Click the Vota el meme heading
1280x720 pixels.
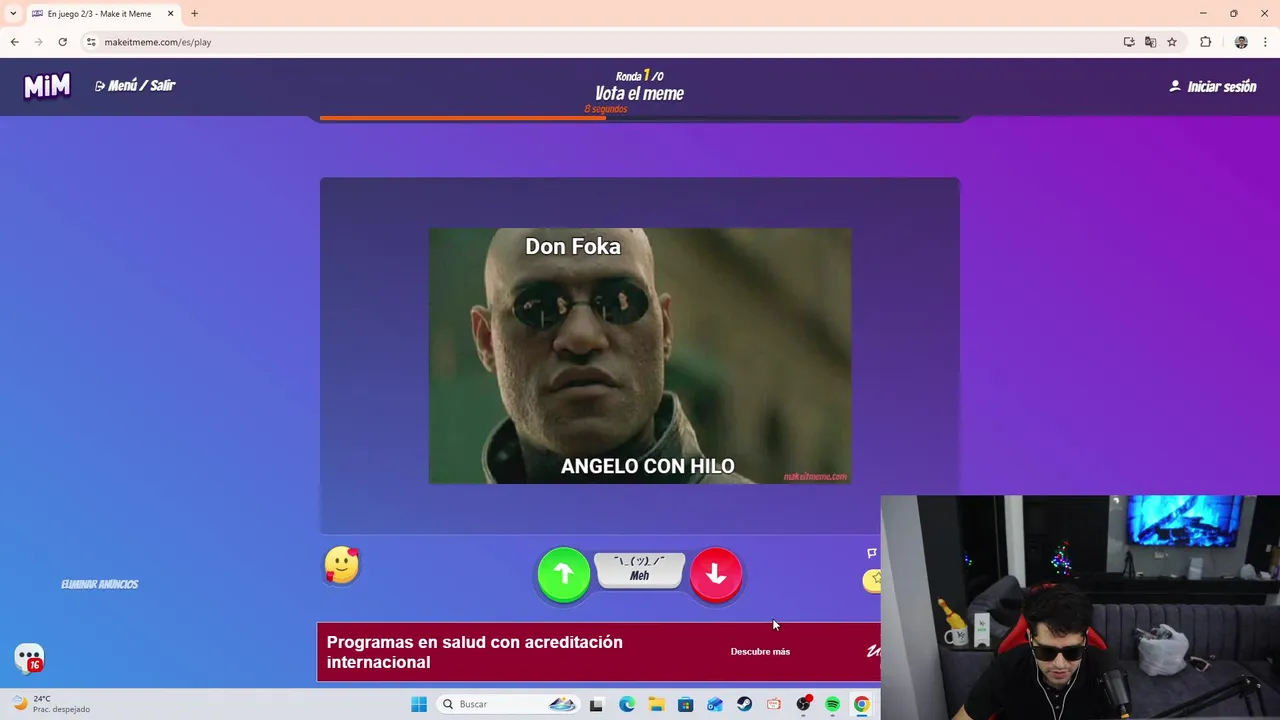click(x=639, y=94)
